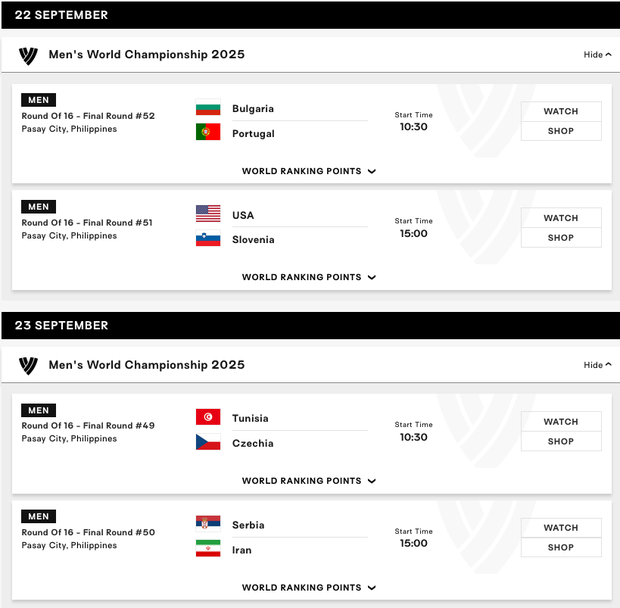
Task: Click the USA flag icon
Action: (208, 215)
